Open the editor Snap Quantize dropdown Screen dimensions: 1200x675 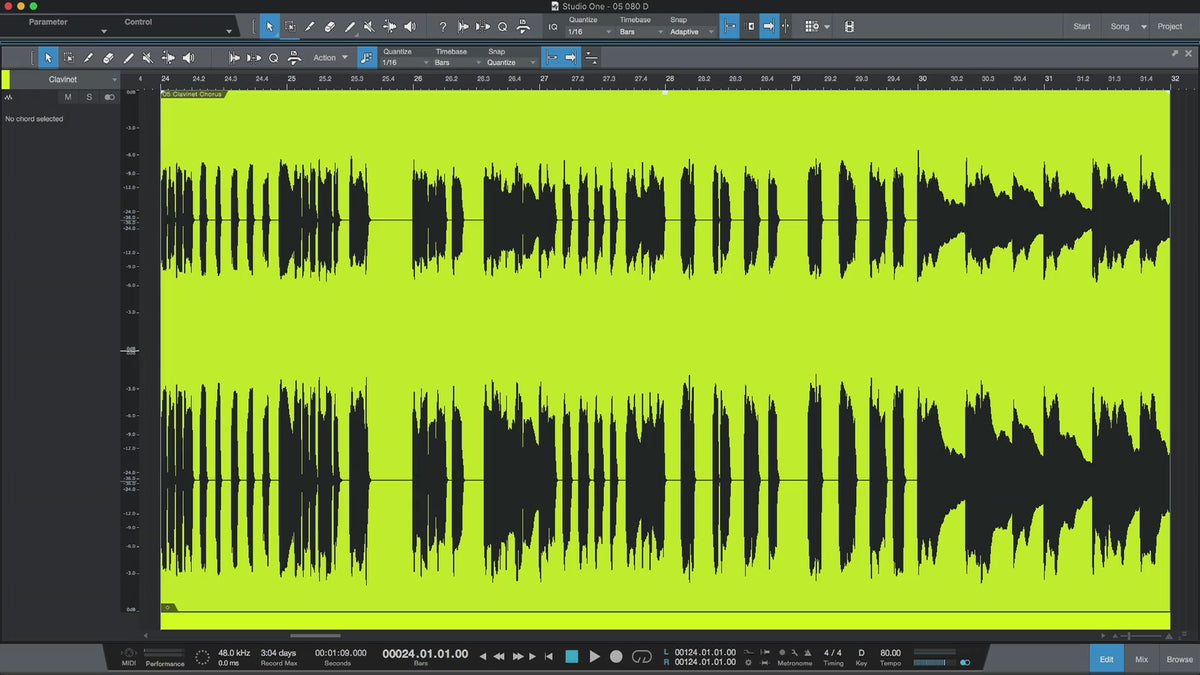pyautogui.click(x=510, y=63)
